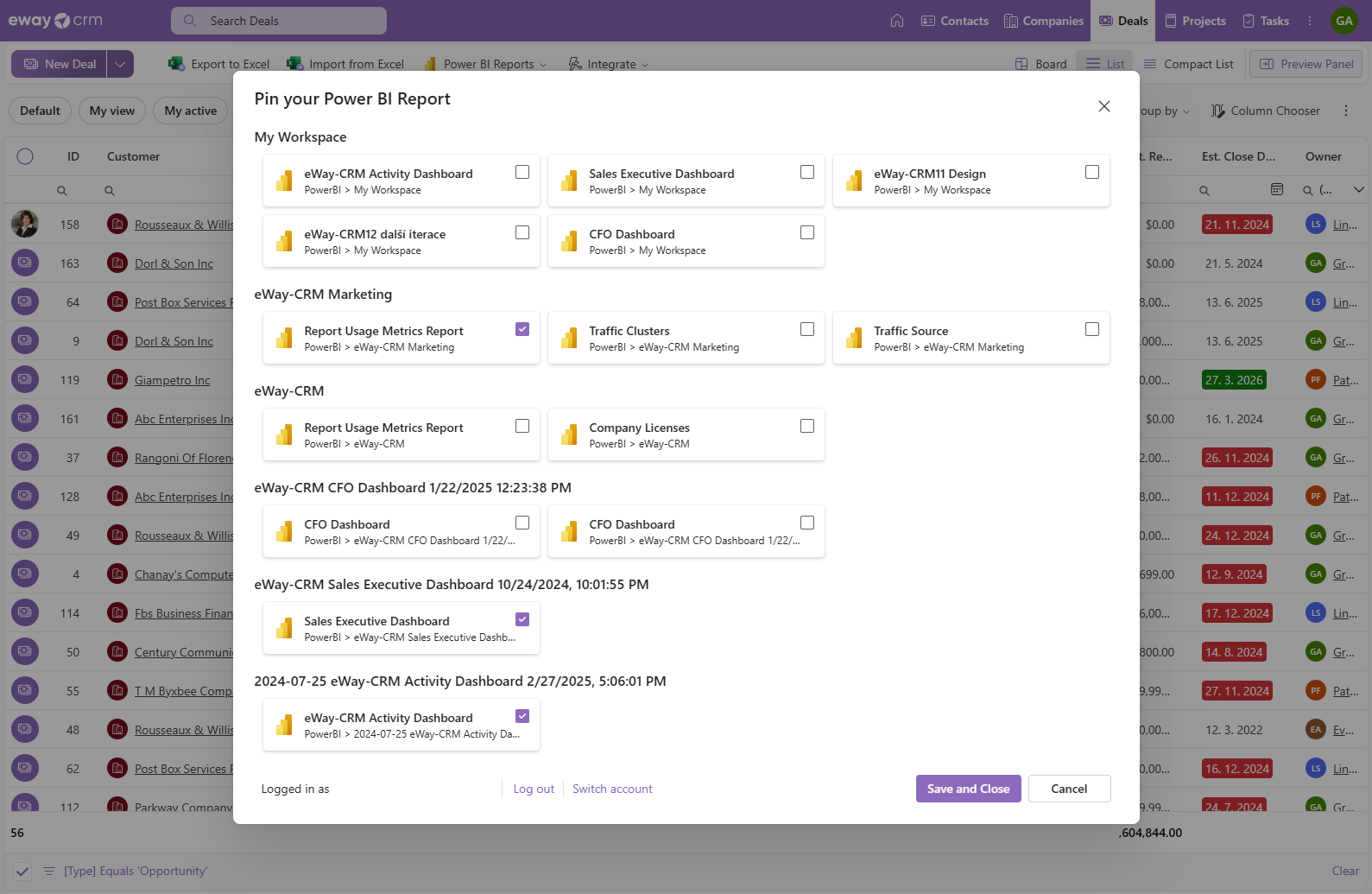Click the Column Chooser icon

1217,111
